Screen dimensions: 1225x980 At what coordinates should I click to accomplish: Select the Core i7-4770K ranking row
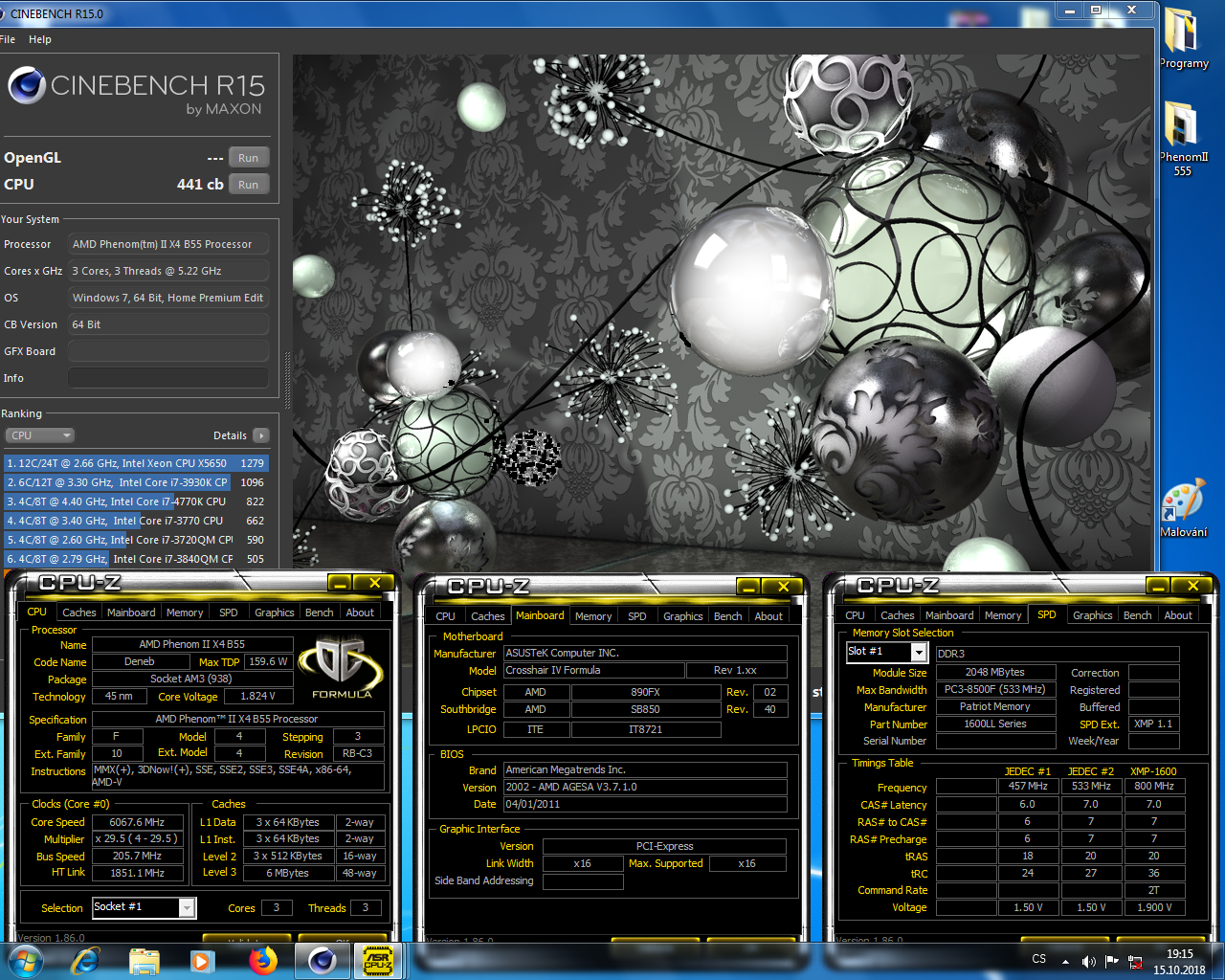tap(135, 501)
